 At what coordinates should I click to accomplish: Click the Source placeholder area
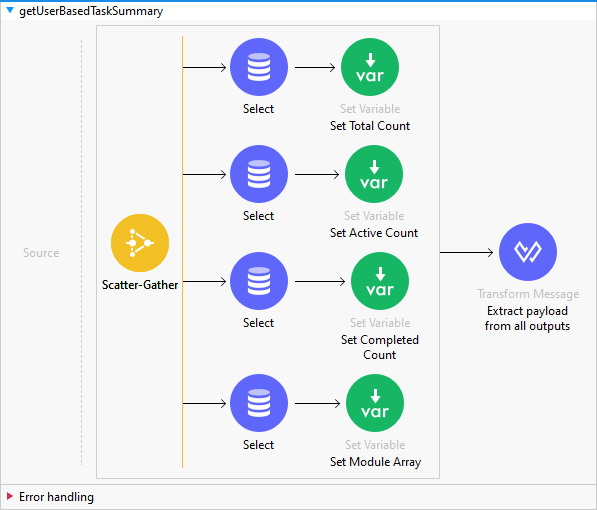41,253
